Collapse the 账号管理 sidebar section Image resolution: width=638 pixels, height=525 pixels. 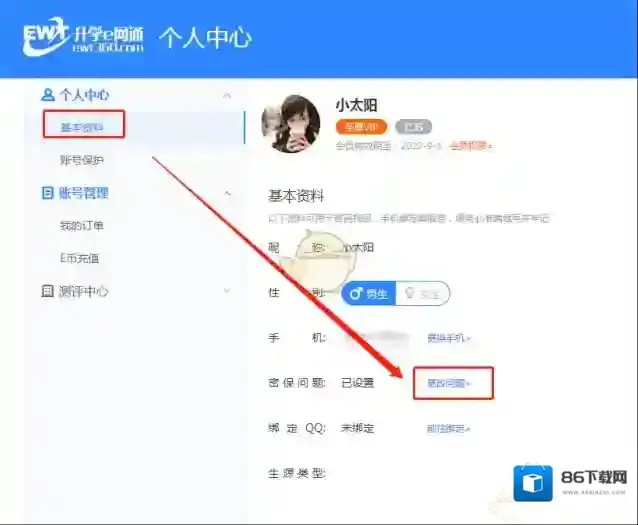[227, 193]
